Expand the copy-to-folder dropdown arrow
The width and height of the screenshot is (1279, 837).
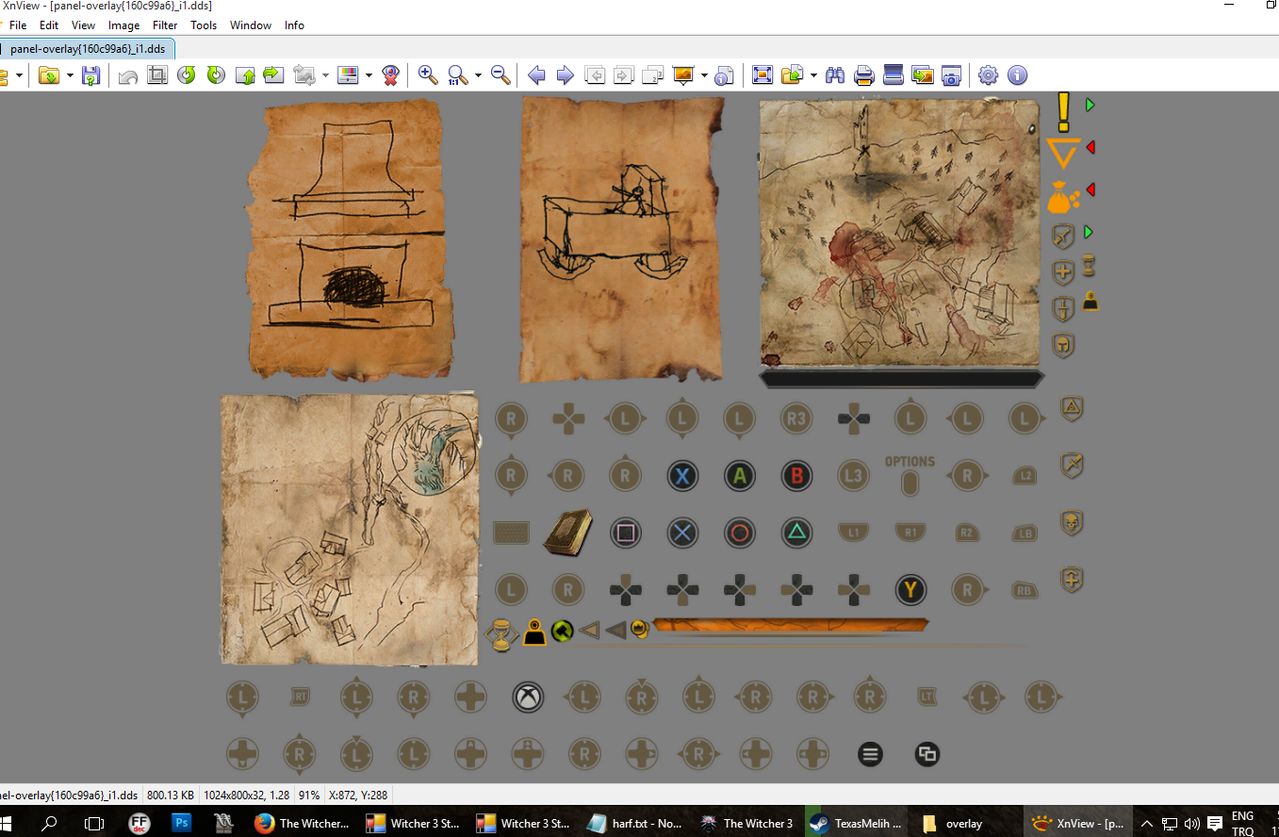[813, 75]
